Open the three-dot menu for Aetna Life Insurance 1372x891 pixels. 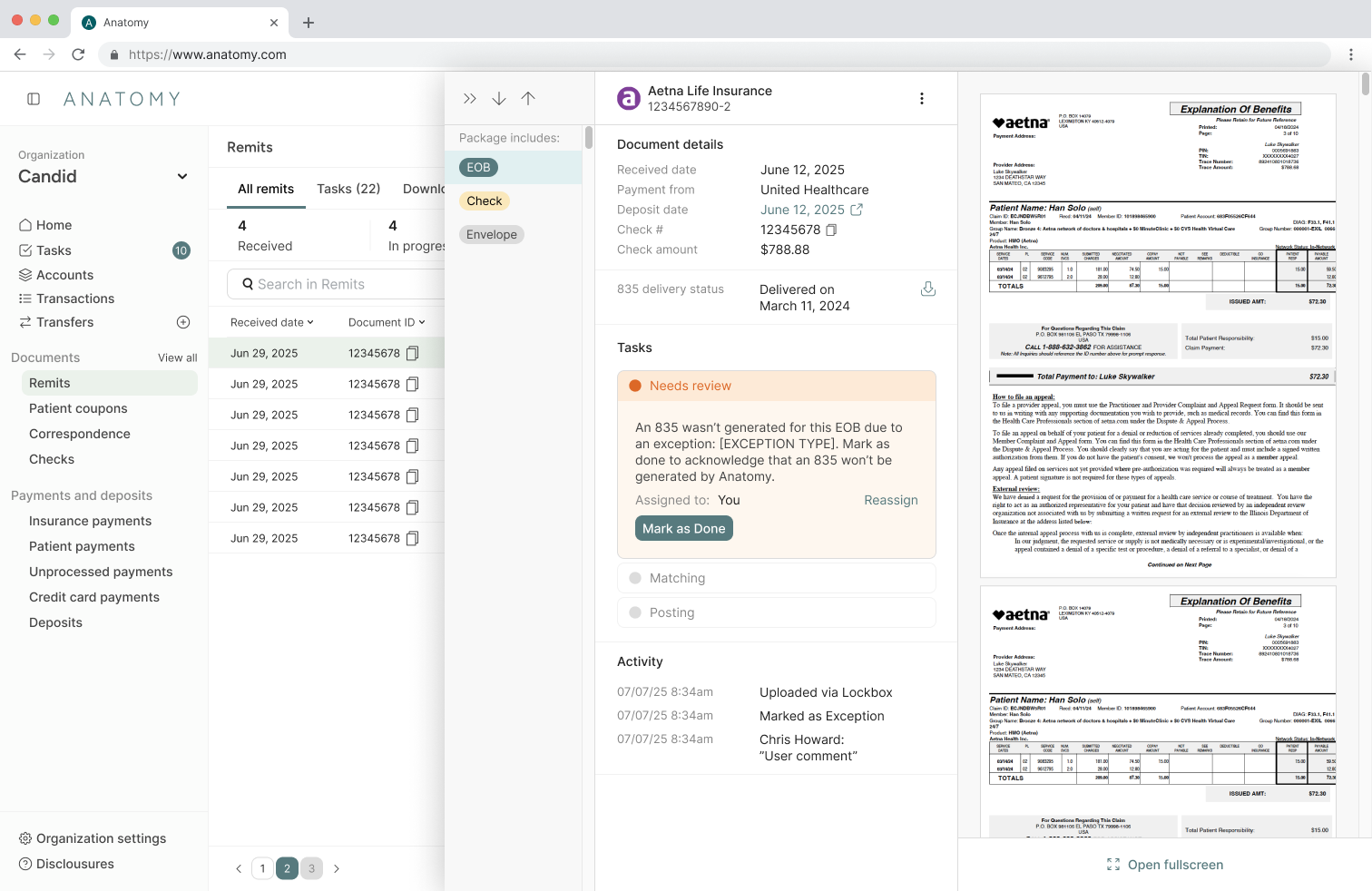[x=922, y=99]
